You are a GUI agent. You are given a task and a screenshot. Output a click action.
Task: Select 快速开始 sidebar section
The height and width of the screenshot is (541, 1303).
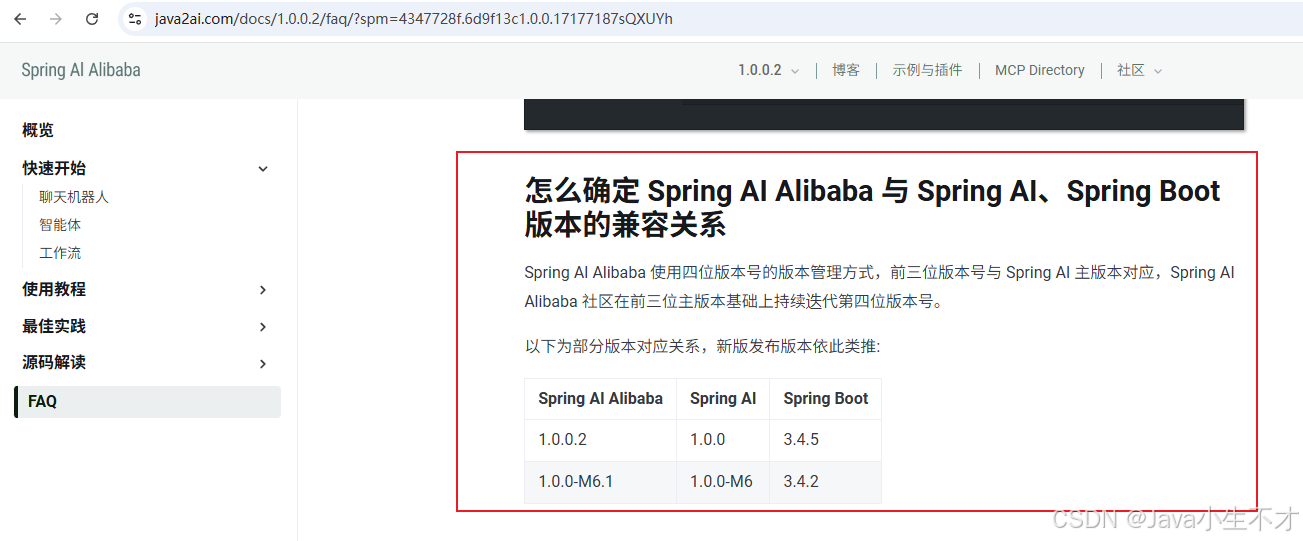54,168
